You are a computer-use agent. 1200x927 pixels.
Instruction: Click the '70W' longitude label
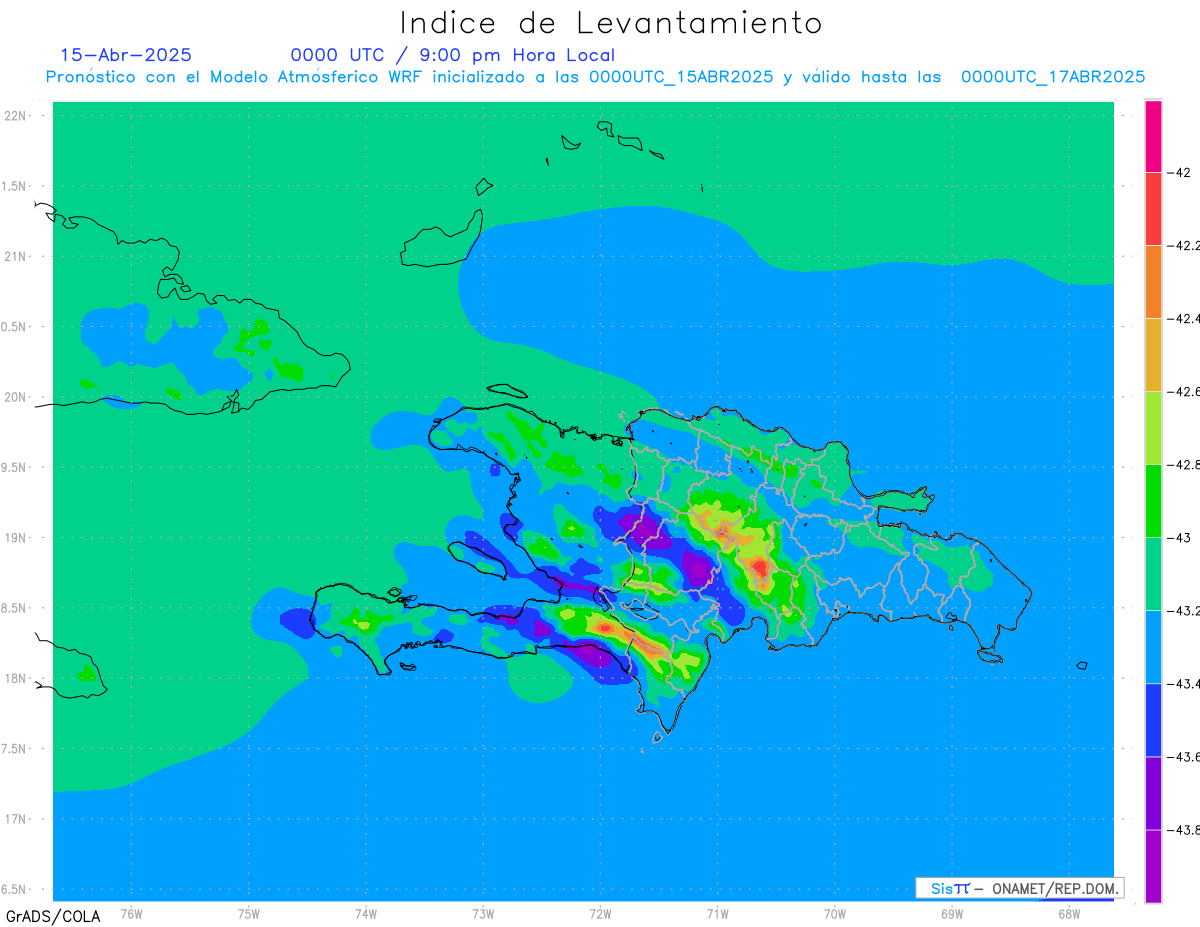pos(835,913)
